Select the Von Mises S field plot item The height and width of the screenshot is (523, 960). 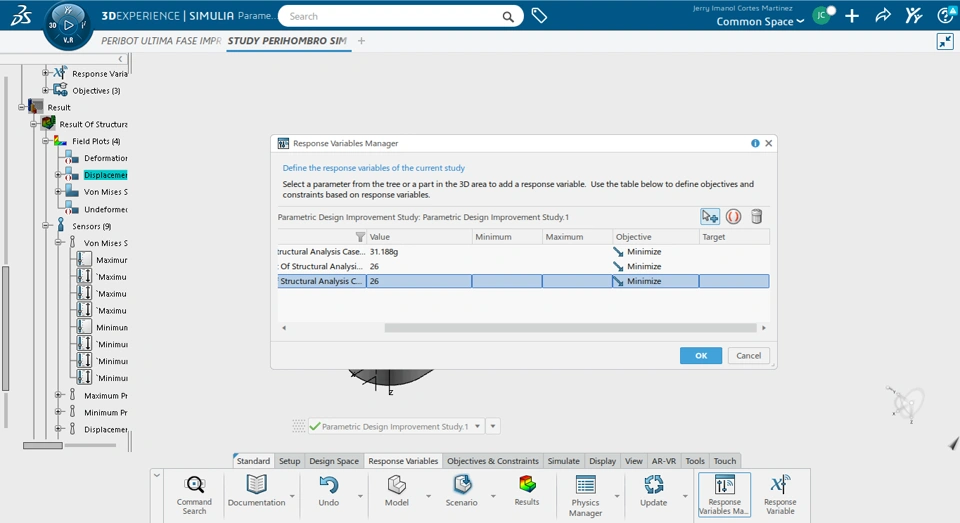point(105,192)
